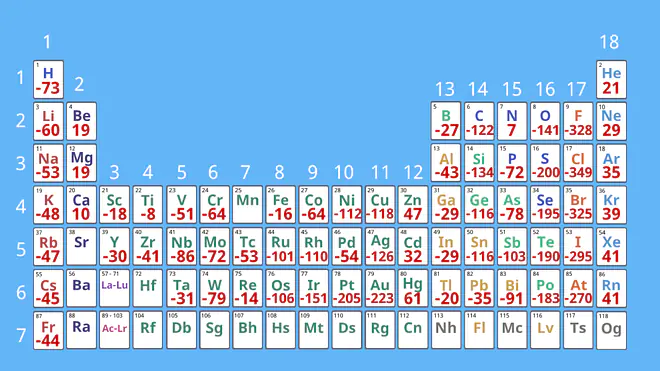Screen dimensions: 660x371
Task: Click the Copper (Cu) cell showing -118
Action: pyautogui.click(x=380, y=205)
